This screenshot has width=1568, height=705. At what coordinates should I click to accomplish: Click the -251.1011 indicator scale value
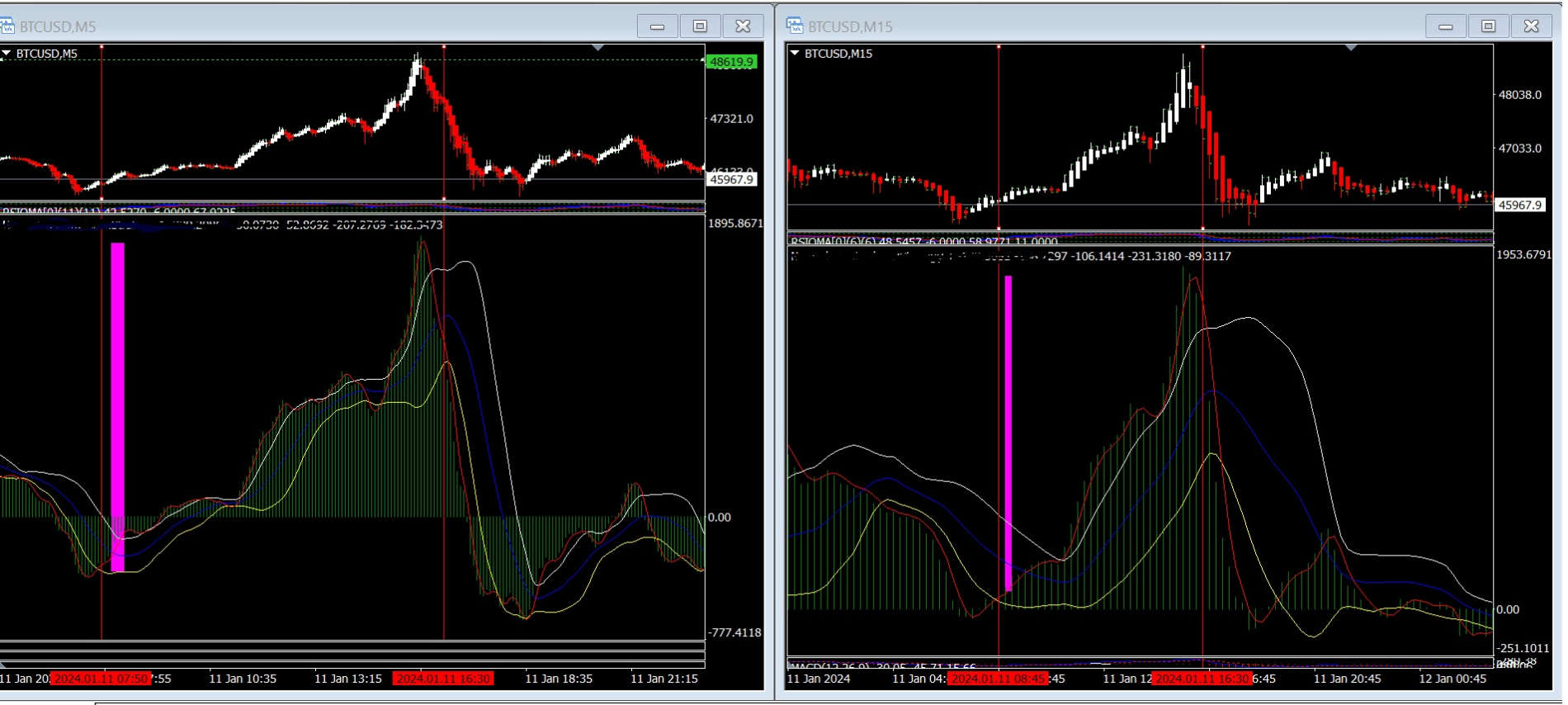(1523, 648)
